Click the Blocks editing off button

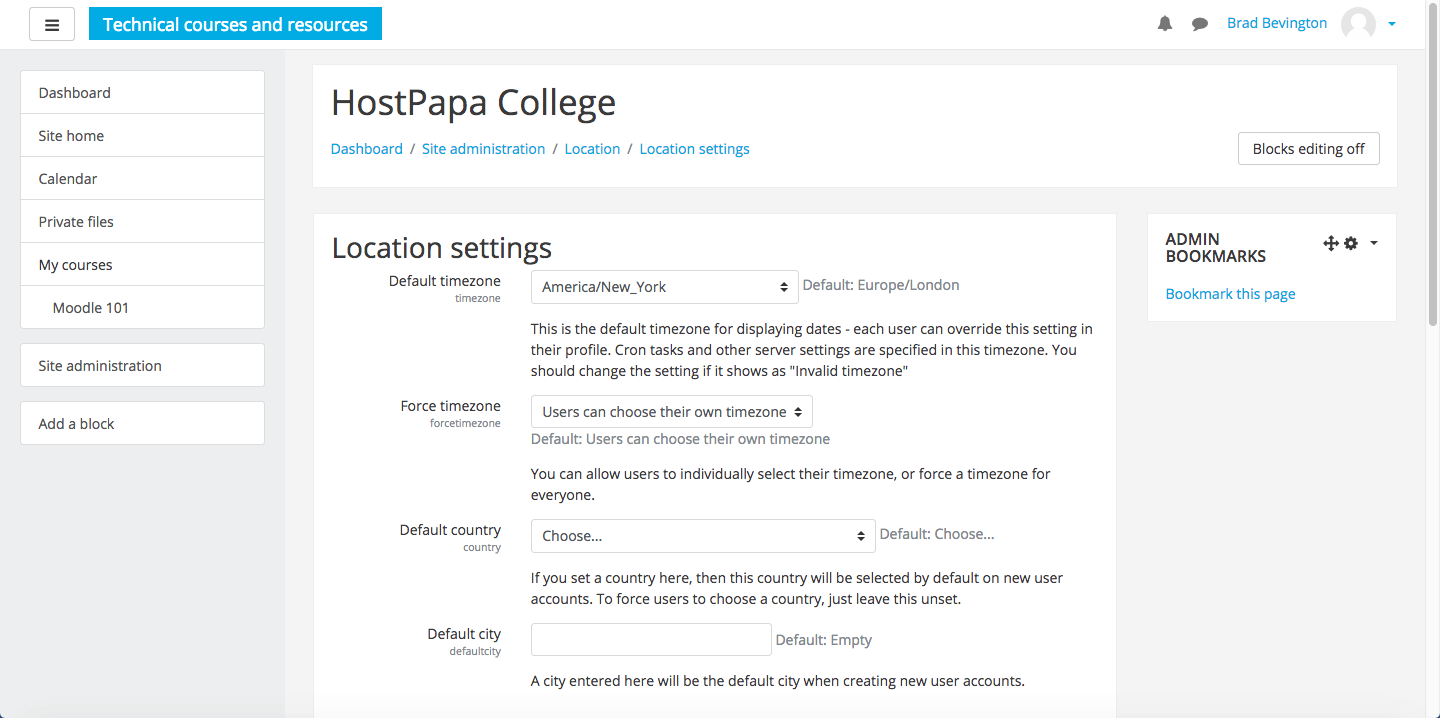click(x=1308, y=149)
